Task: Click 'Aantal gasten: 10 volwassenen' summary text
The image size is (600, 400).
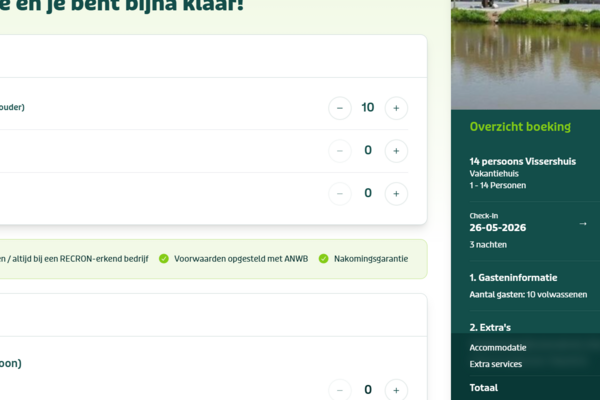Action: [x=528, y=295]
